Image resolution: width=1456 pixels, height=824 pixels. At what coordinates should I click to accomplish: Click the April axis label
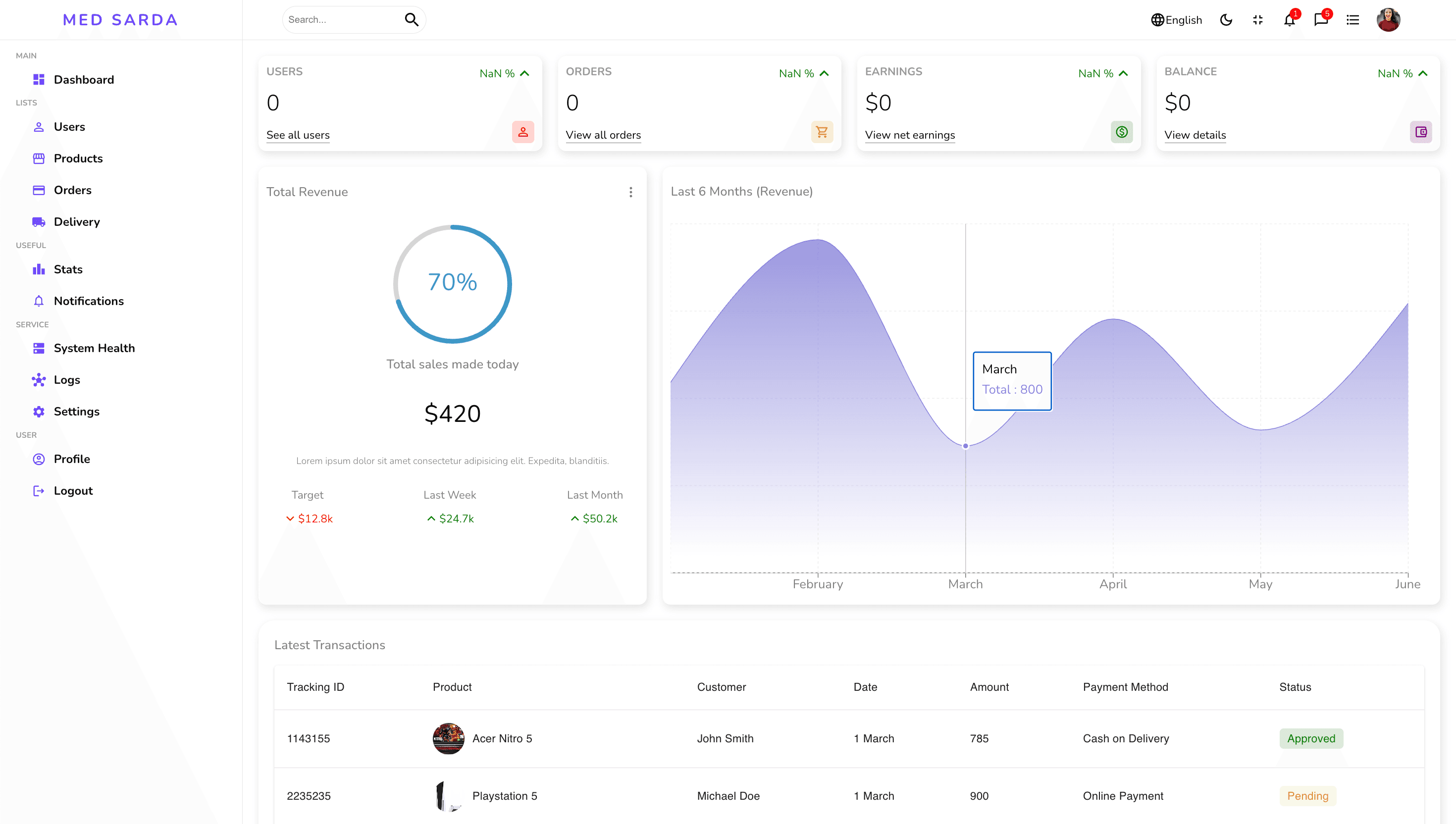[x=1113, y=584]
